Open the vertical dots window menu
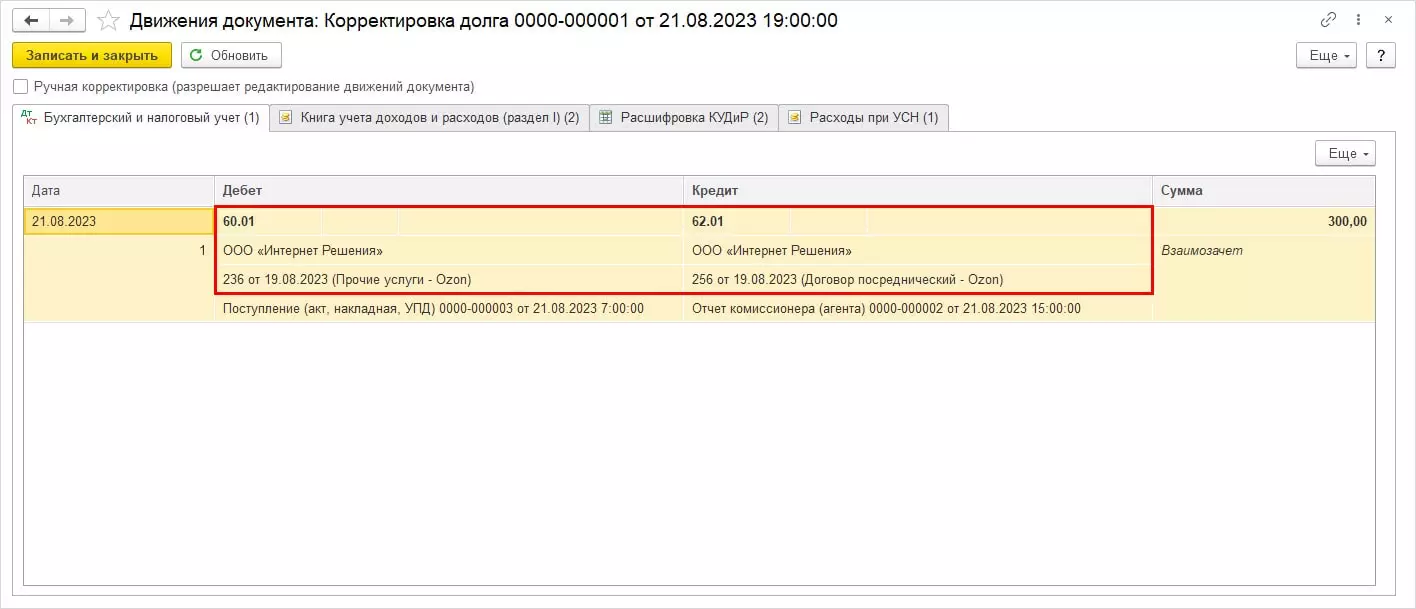This screenshot has height=609, width=1416. (x=1360, y=19)
